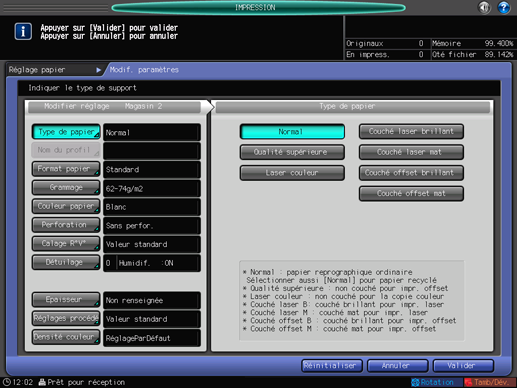Click Annuler to cancel changes
The width and height of the screenshot is (517, 388).
tap(397, 366)
